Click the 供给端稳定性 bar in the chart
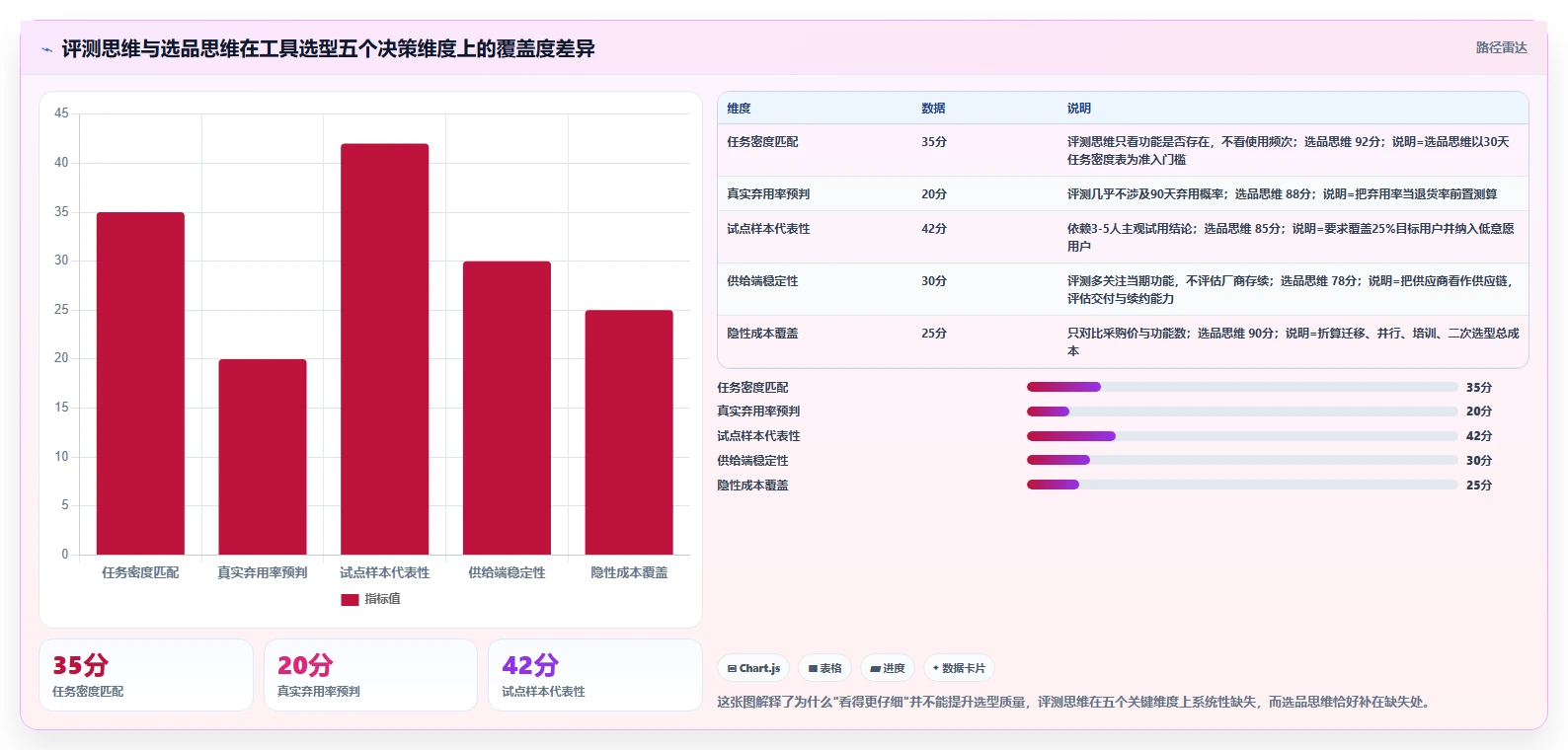1568x750 pixels. 507,408
